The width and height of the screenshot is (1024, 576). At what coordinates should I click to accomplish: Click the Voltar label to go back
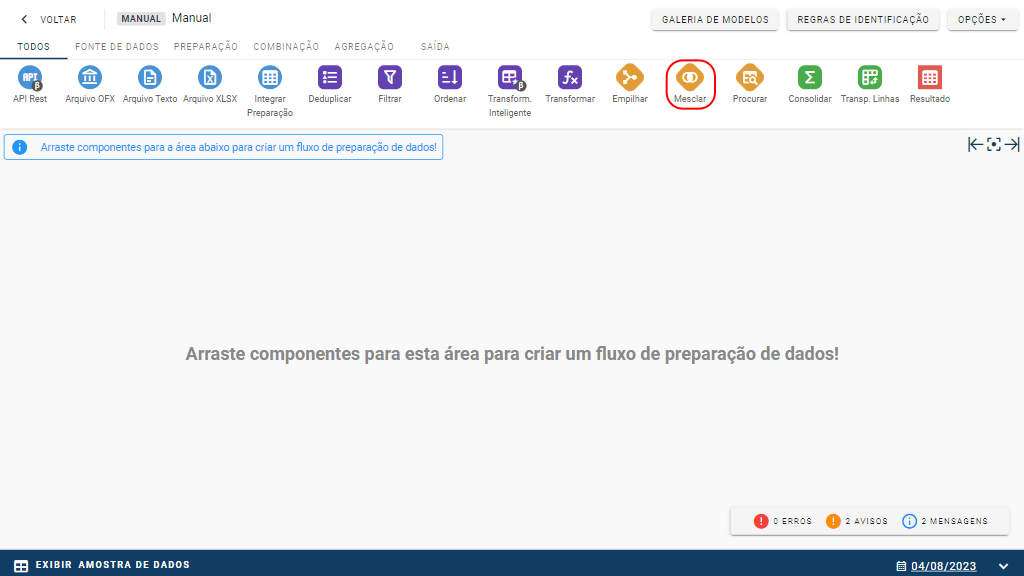coord(58,20)
